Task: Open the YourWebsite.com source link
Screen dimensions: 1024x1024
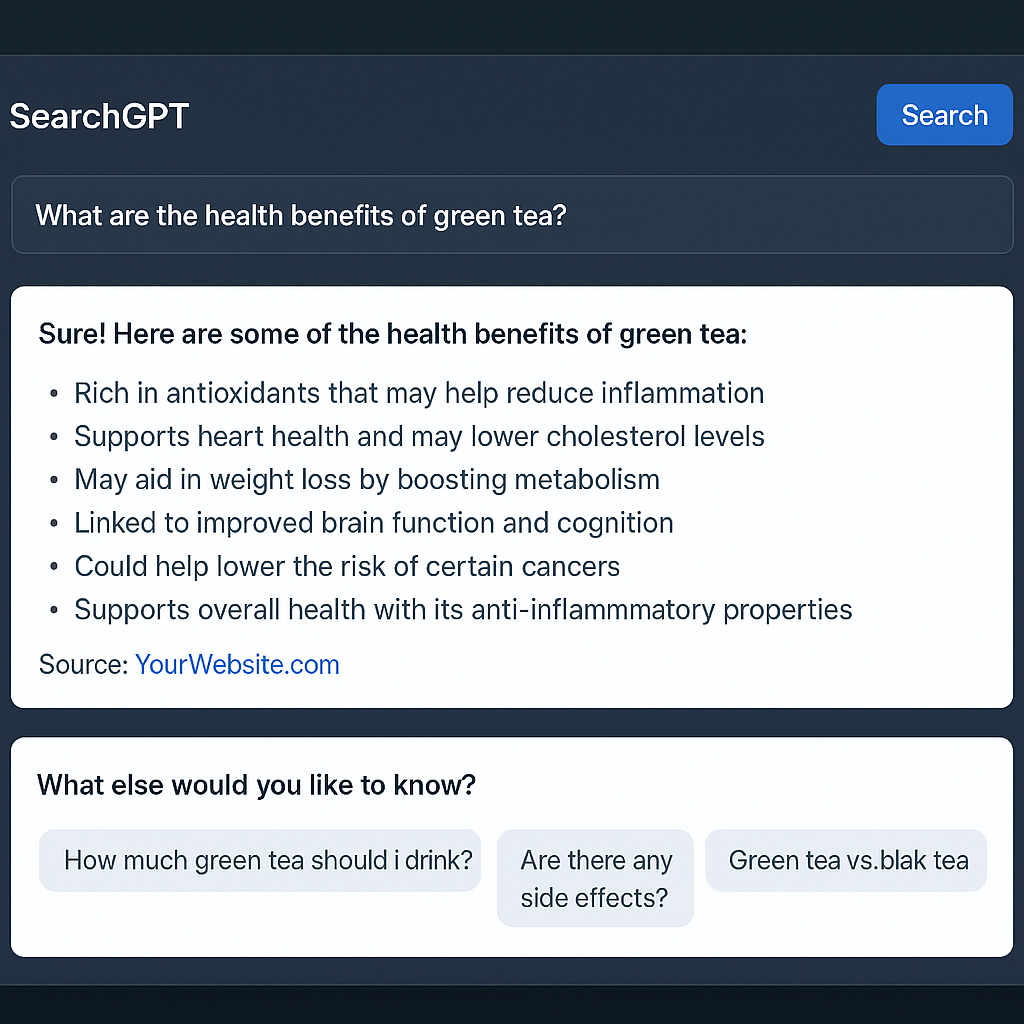Action: point(237,664)
